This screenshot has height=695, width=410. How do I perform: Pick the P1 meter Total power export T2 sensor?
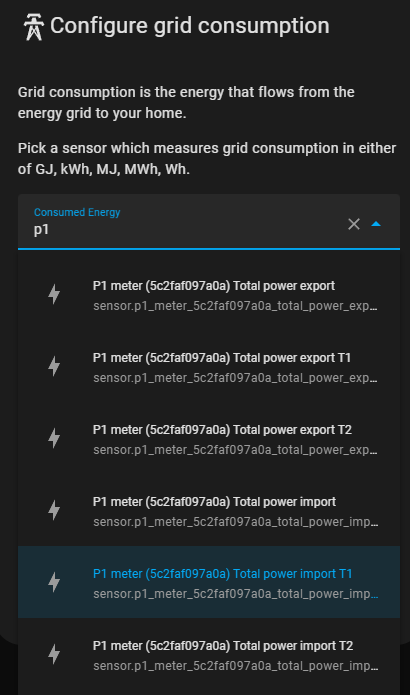209,439
